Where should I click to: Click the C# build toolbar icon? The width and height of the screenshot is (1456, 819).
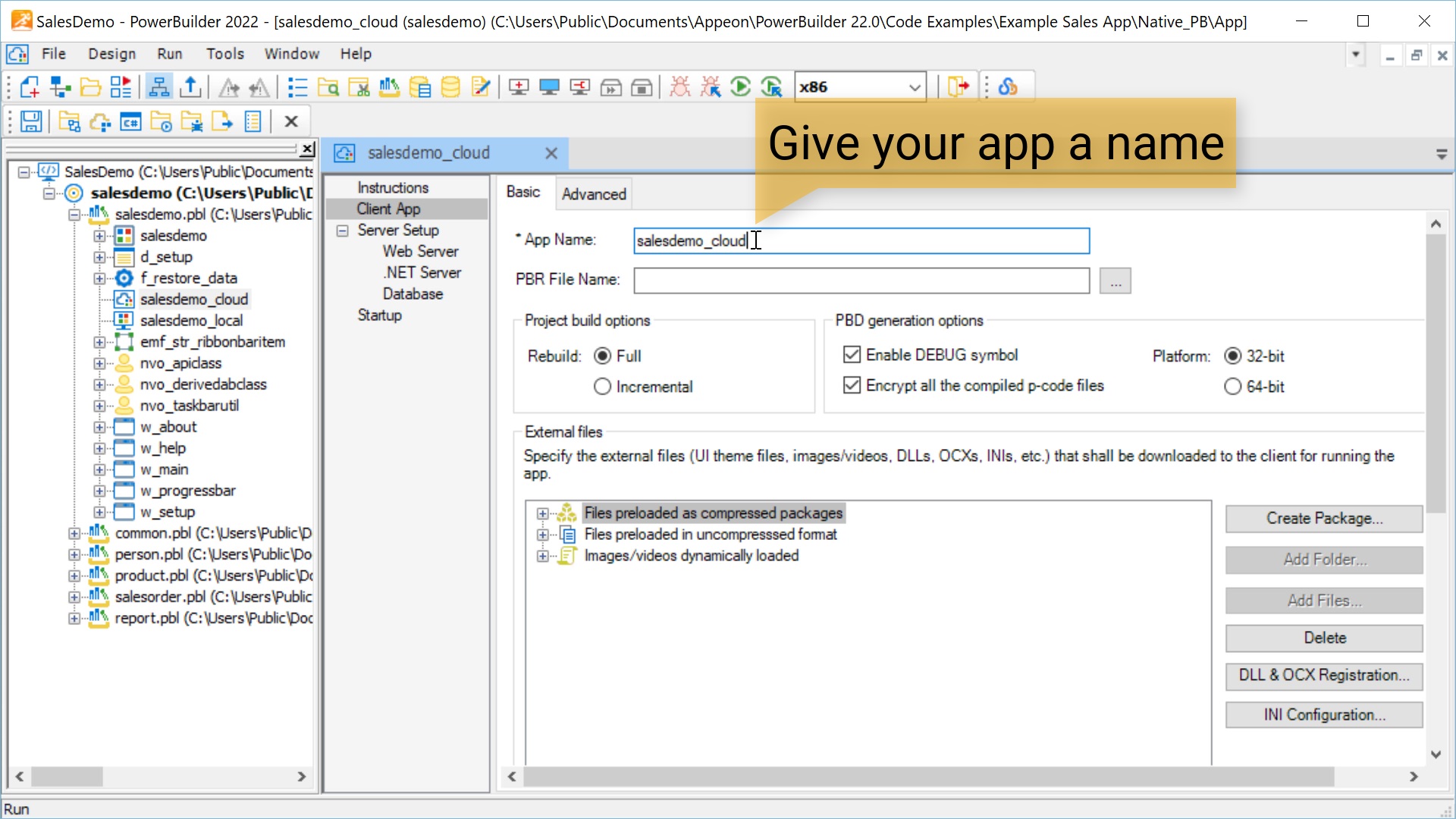[x=130, y=121]
